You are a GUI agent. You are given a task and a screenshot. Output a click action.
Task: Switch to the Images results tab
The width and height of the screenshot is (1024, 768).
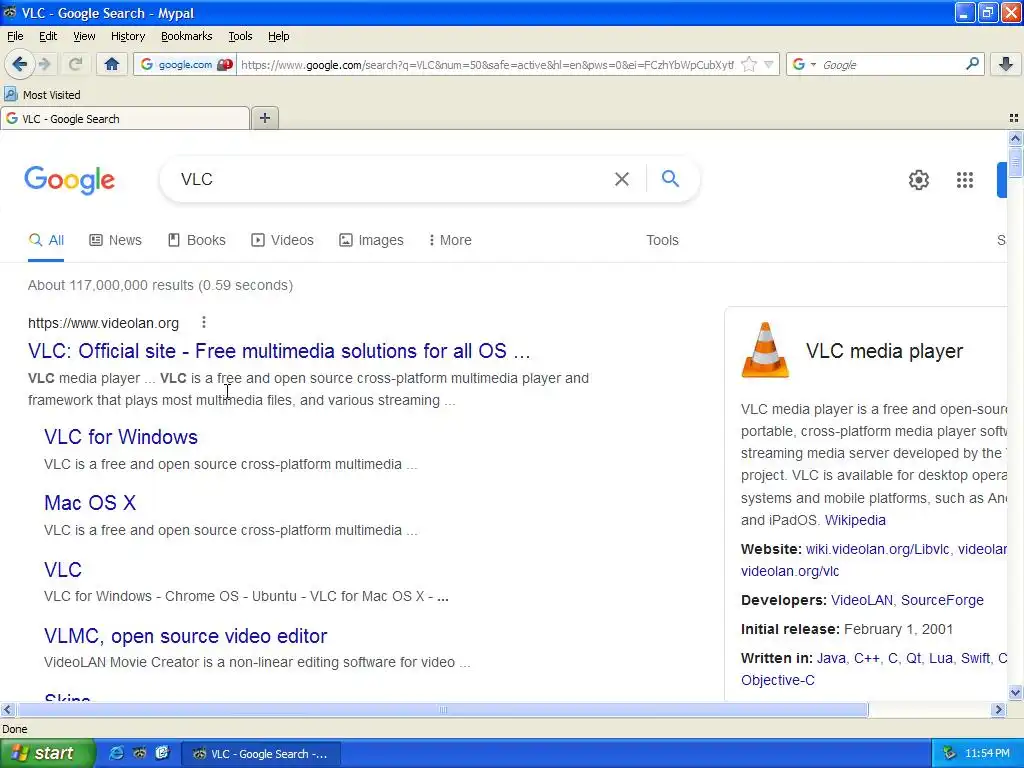371,240
